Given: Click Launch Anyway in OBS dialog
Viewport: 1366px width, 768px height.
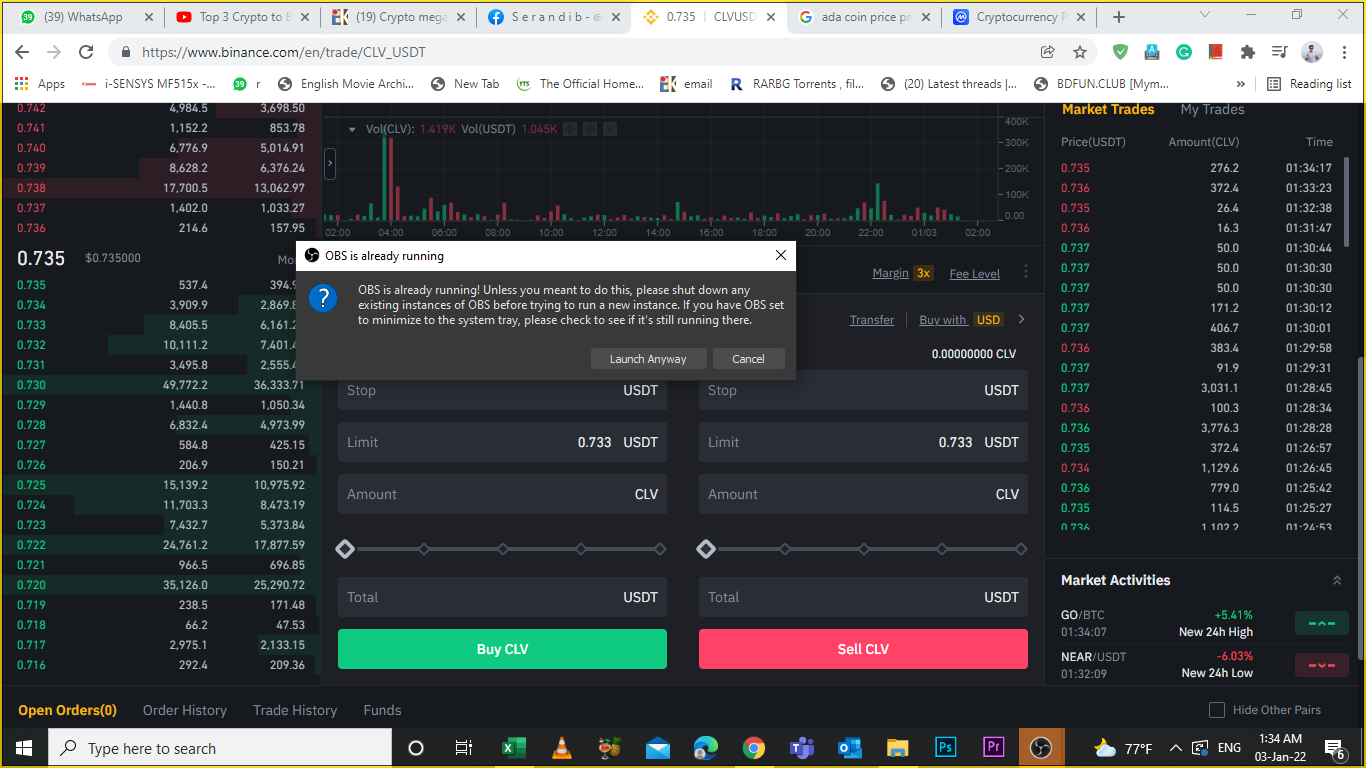Looking at the screenshot, I should click(648, 359).
